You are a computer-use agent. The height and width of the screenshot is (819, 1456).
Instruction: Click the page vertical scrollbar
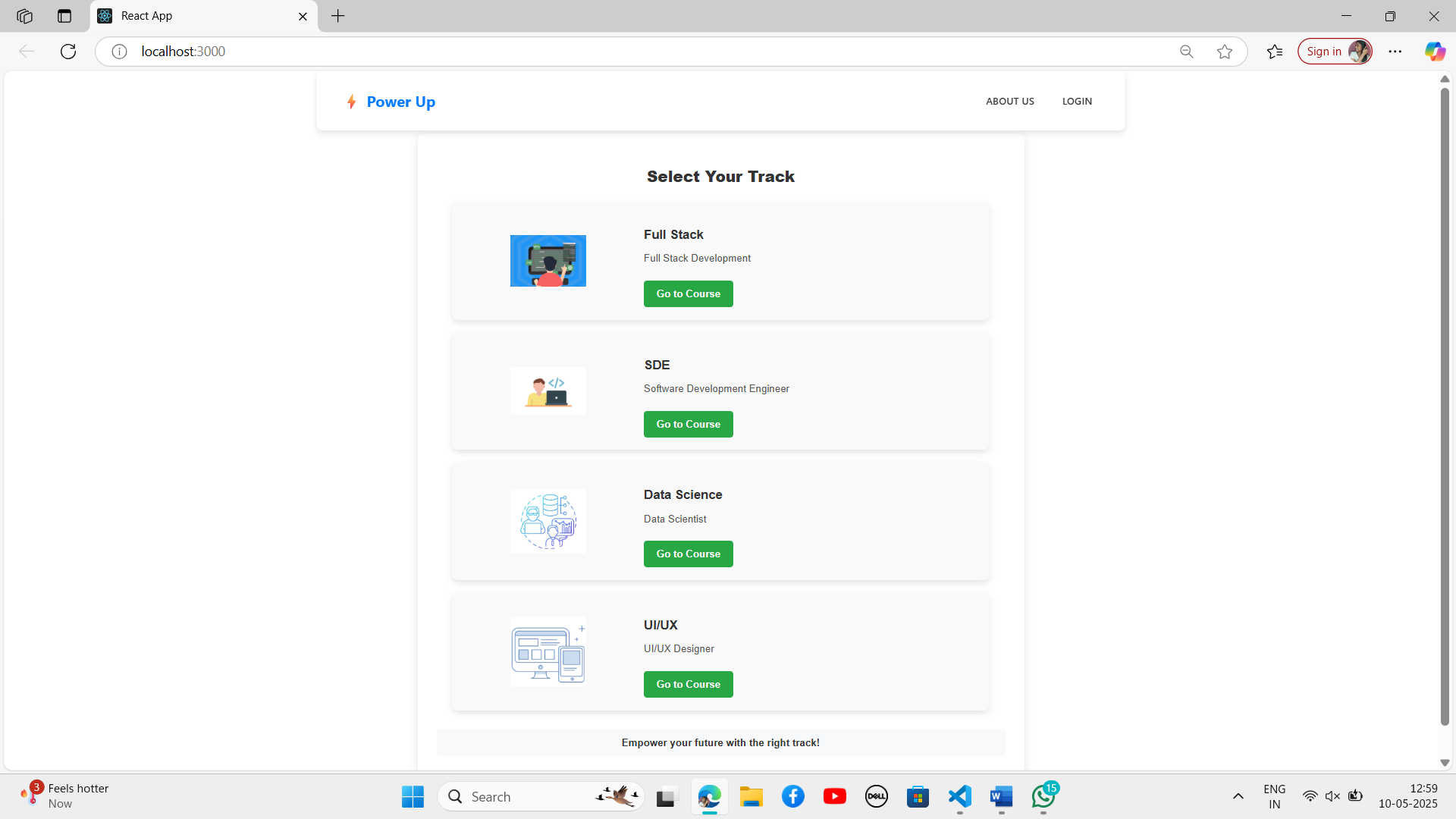[1444, 406]
